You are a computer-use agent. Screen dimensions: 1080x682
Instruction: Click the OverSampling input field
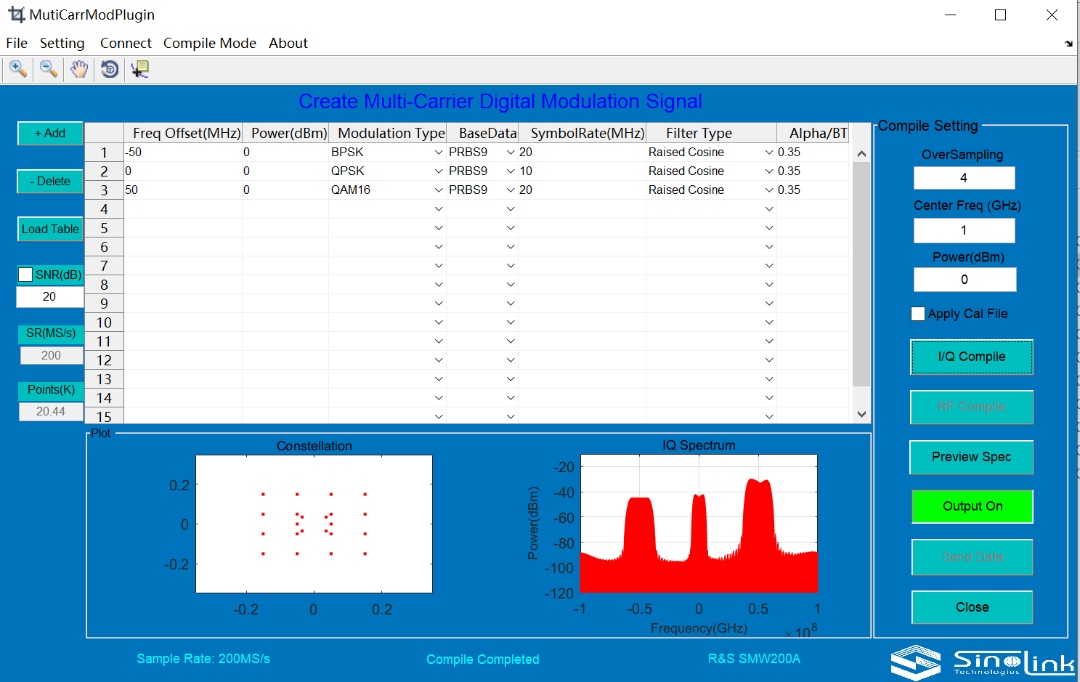[x=964, y=178]
